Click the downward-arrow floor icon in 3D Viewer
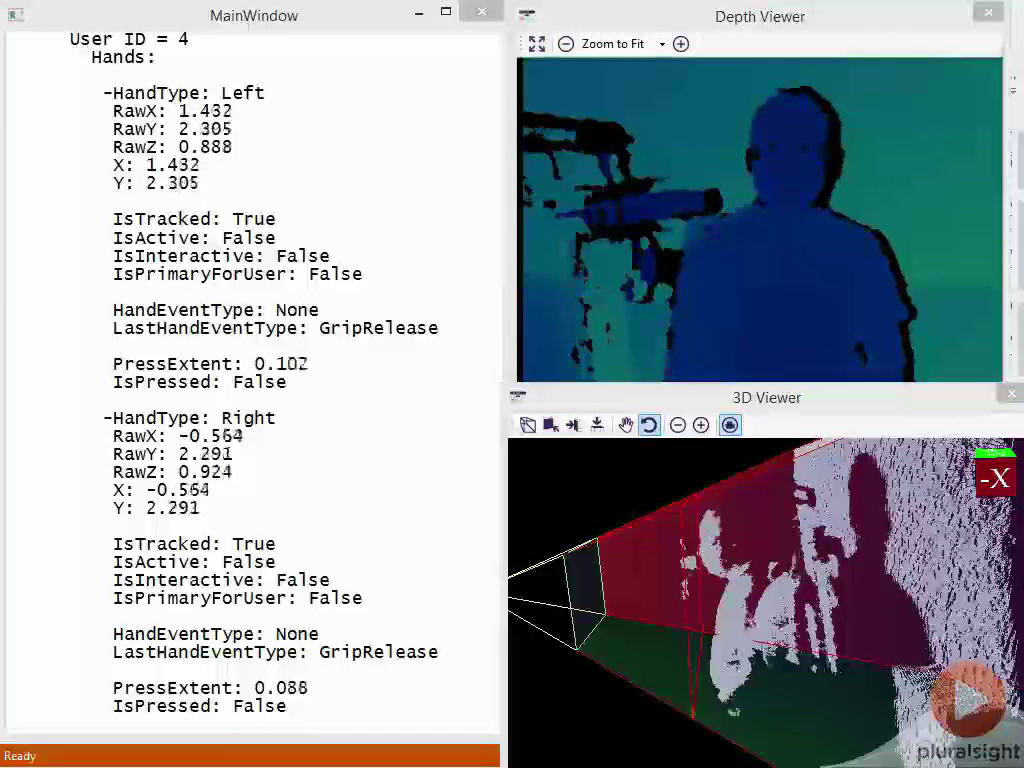Image resolution: width=1024 pixels, height=768 pixels. [597, 425]
